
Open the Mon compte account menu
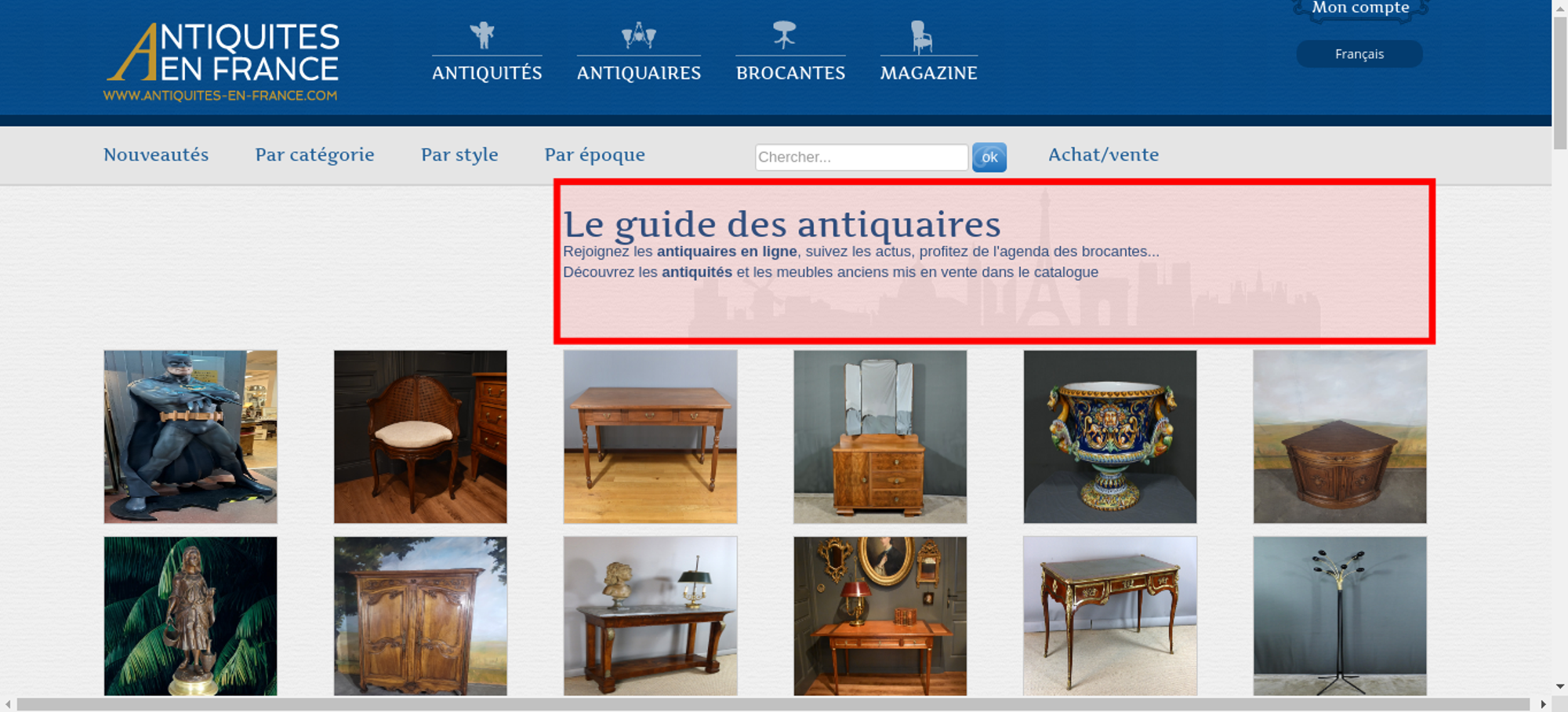tap(1360, 9)
